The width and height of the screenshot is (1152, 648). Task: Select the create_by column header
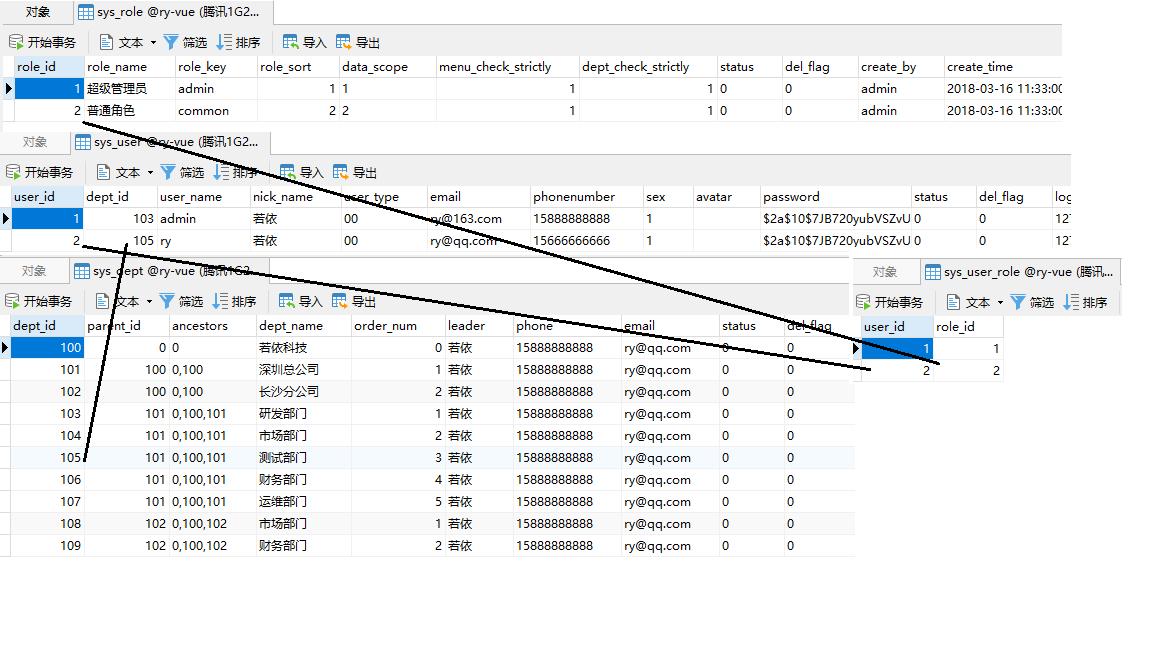901,67
